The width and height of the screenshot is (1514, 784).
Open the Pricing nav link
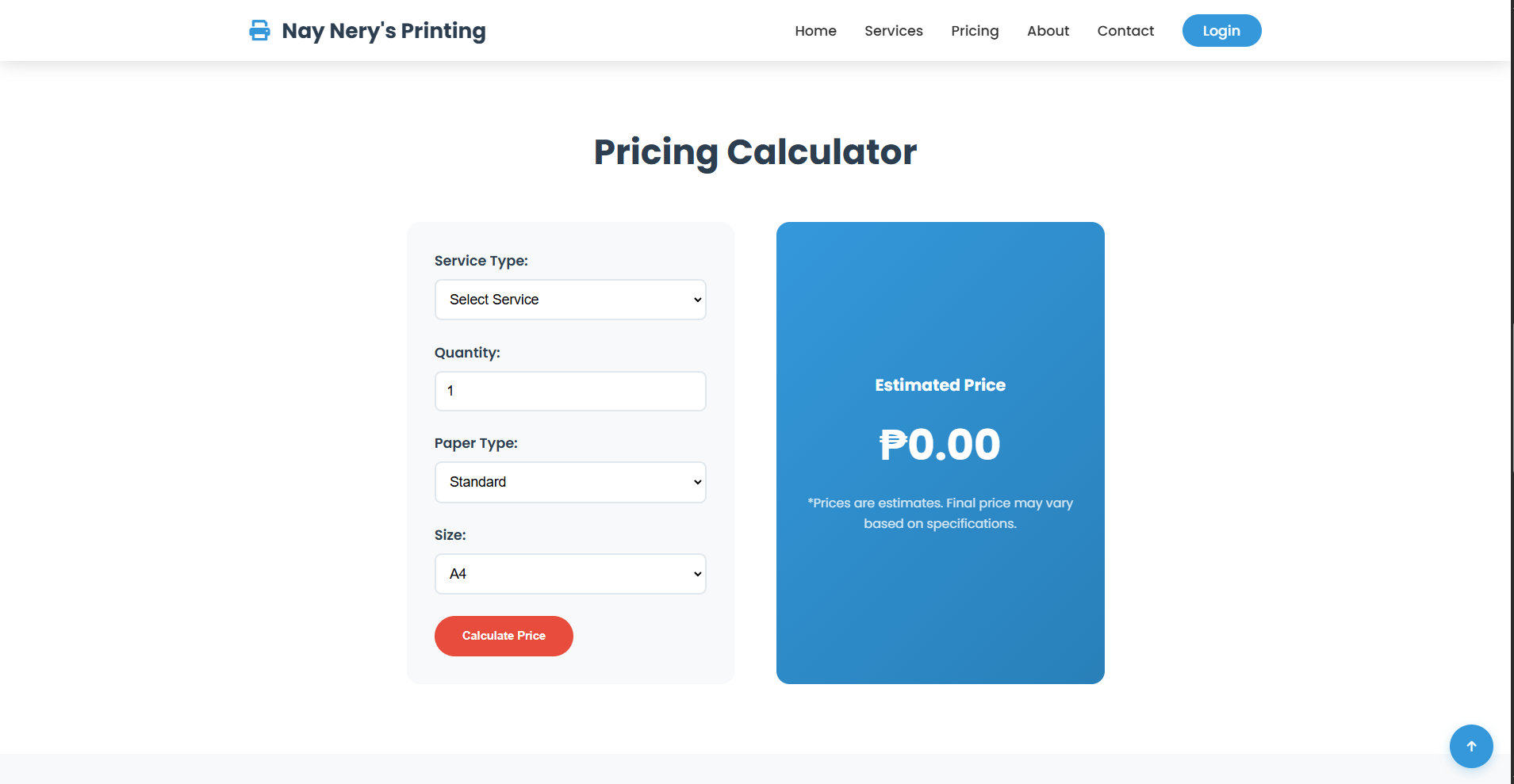pyautogui.click(x=975, y=31)
